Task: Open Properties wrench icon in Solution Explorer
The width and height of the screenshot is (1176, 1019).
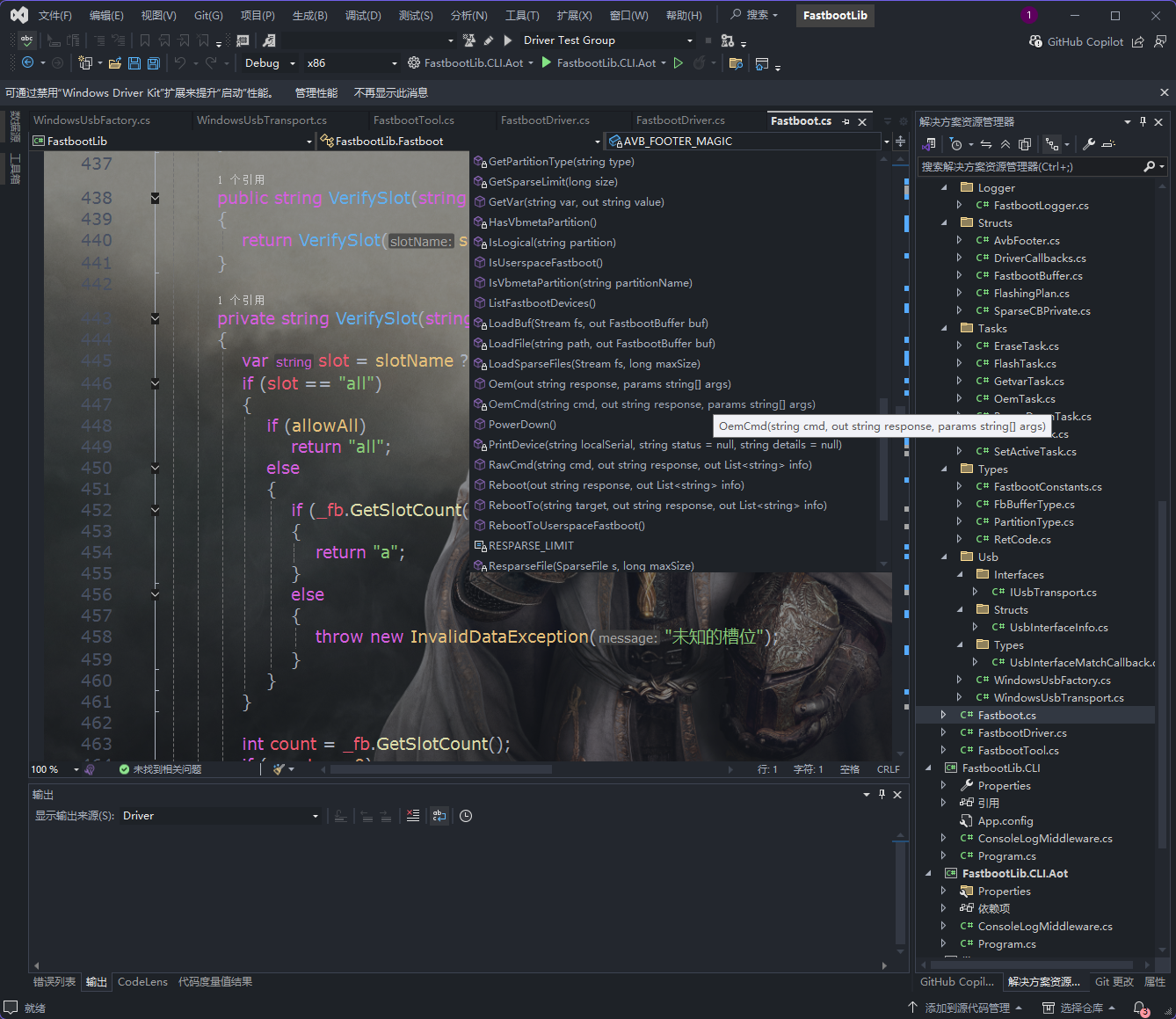Action: point(1088,144)
